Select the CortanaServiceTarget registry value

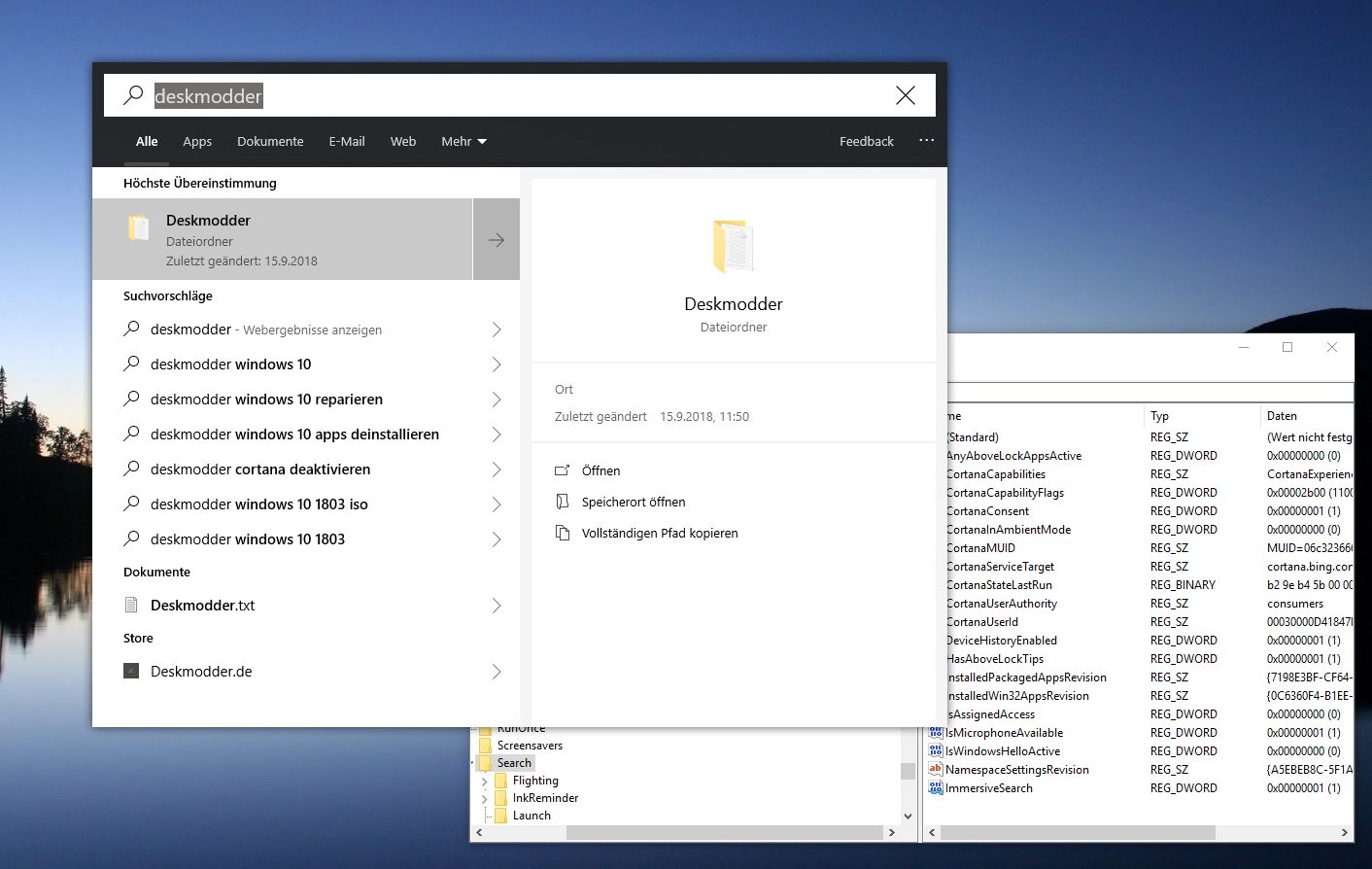[1000, 567]
